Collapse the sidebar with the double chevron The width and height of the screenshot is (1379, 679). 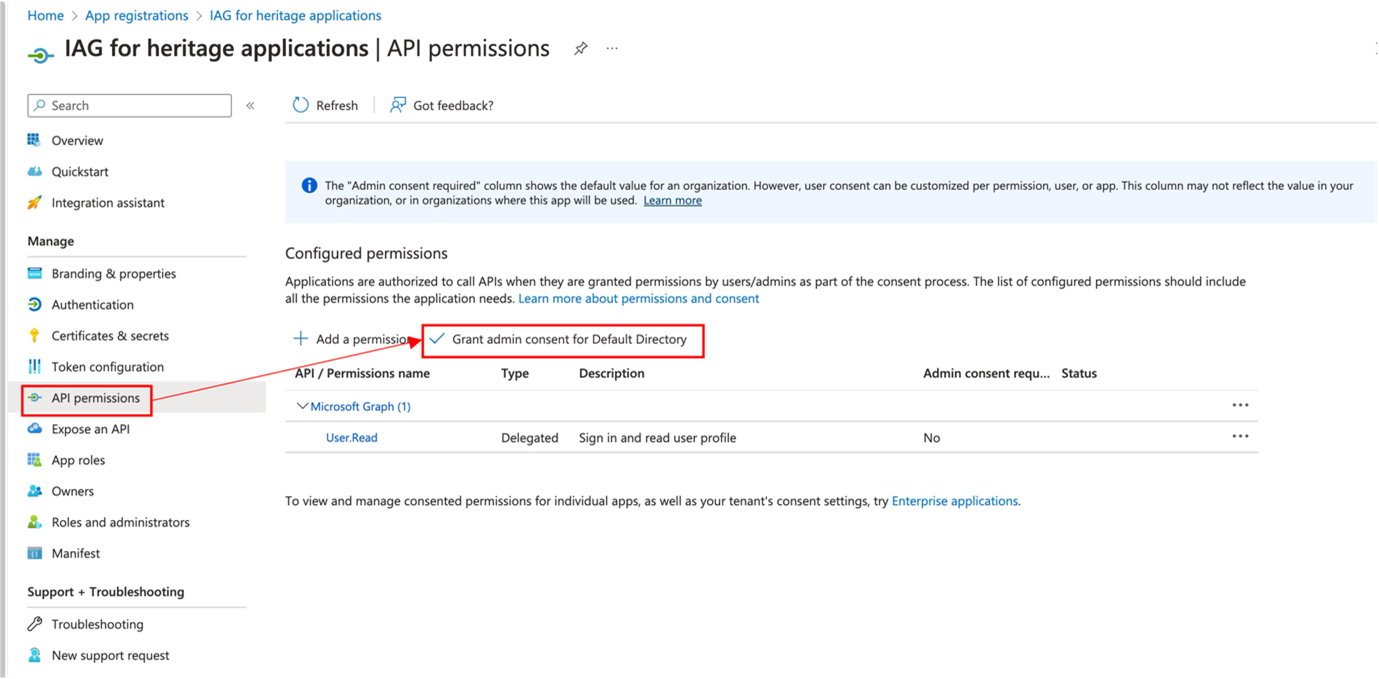pos(250,105)
